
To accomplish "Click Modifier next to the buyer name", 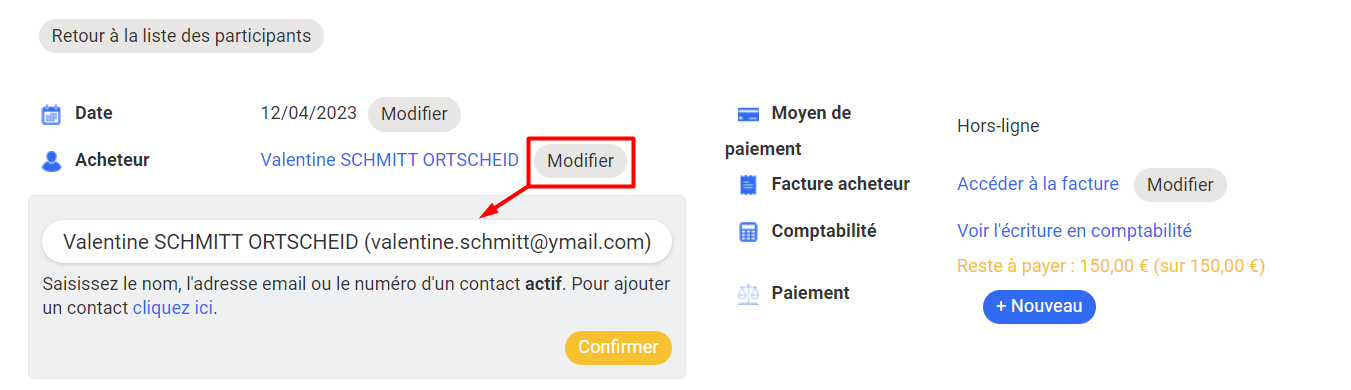I will click(x=580, y=161).
